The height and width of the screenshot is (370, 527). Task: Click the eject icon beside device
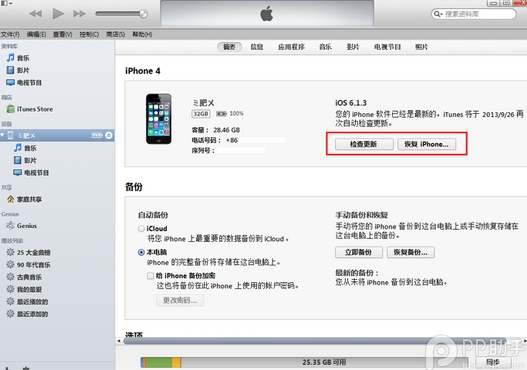109,135
